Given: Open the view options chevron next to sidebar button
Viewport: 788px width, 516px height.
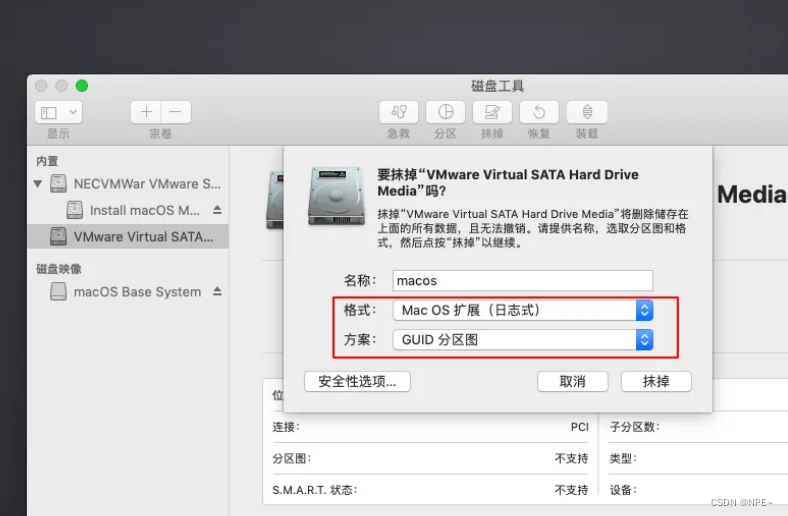Looking at the screenshot, I should click(73, 112).
